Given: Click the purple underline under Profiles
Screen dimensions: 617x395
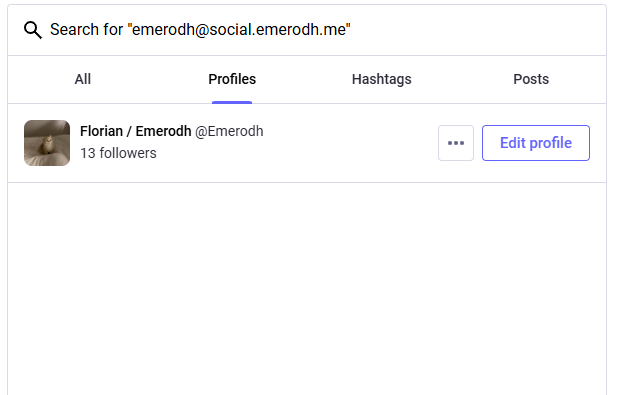Looking at the screenshot, I should [232, 102].
